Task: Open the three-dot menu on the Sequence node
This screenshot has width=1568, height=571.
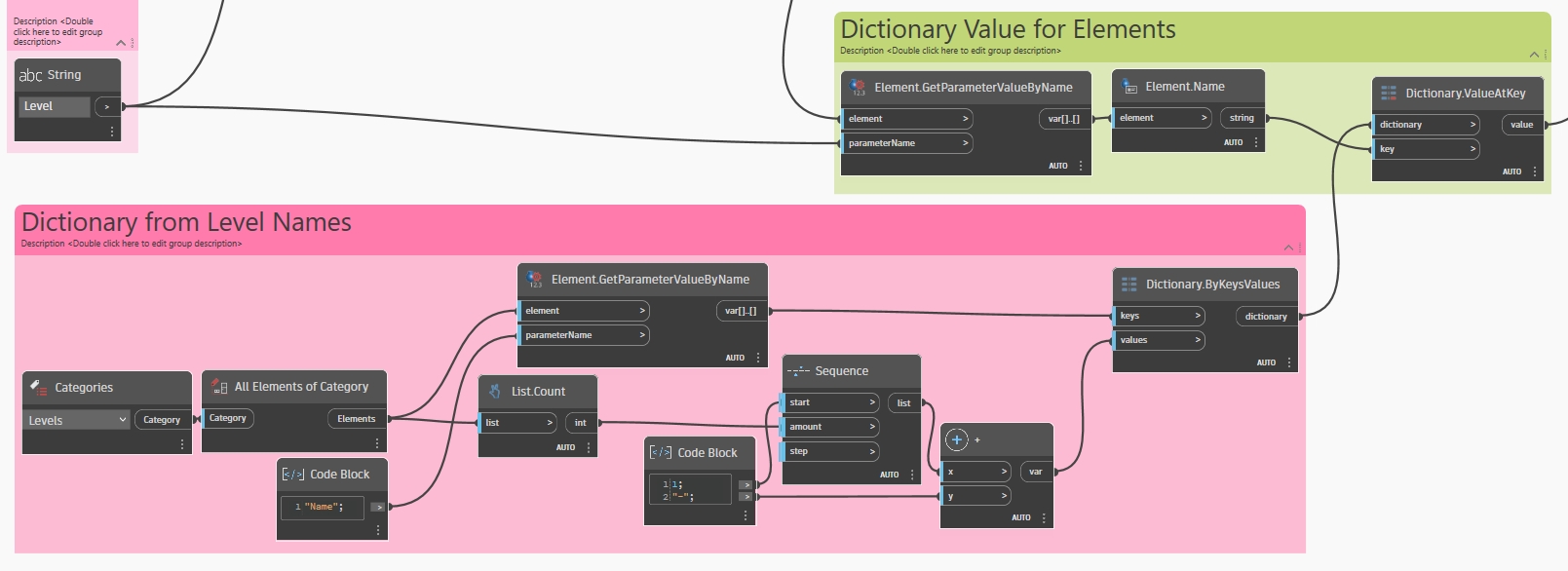Action: pos(912,475)
